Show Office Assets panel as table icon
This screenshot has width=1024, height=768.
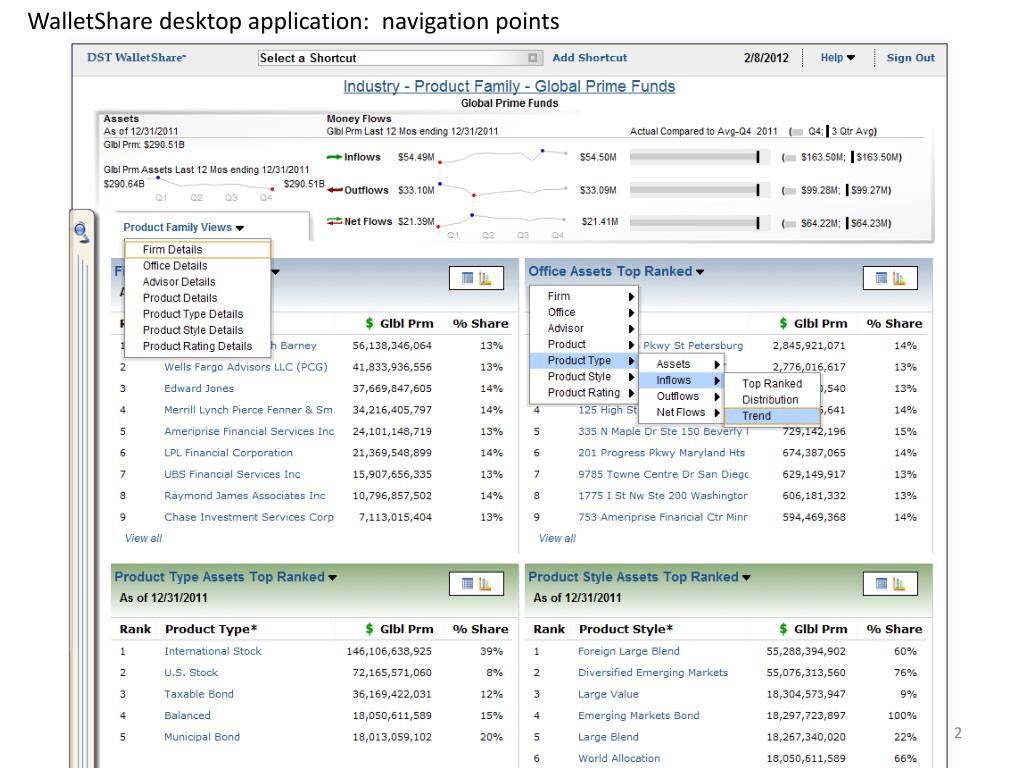(x=882, y=278)
